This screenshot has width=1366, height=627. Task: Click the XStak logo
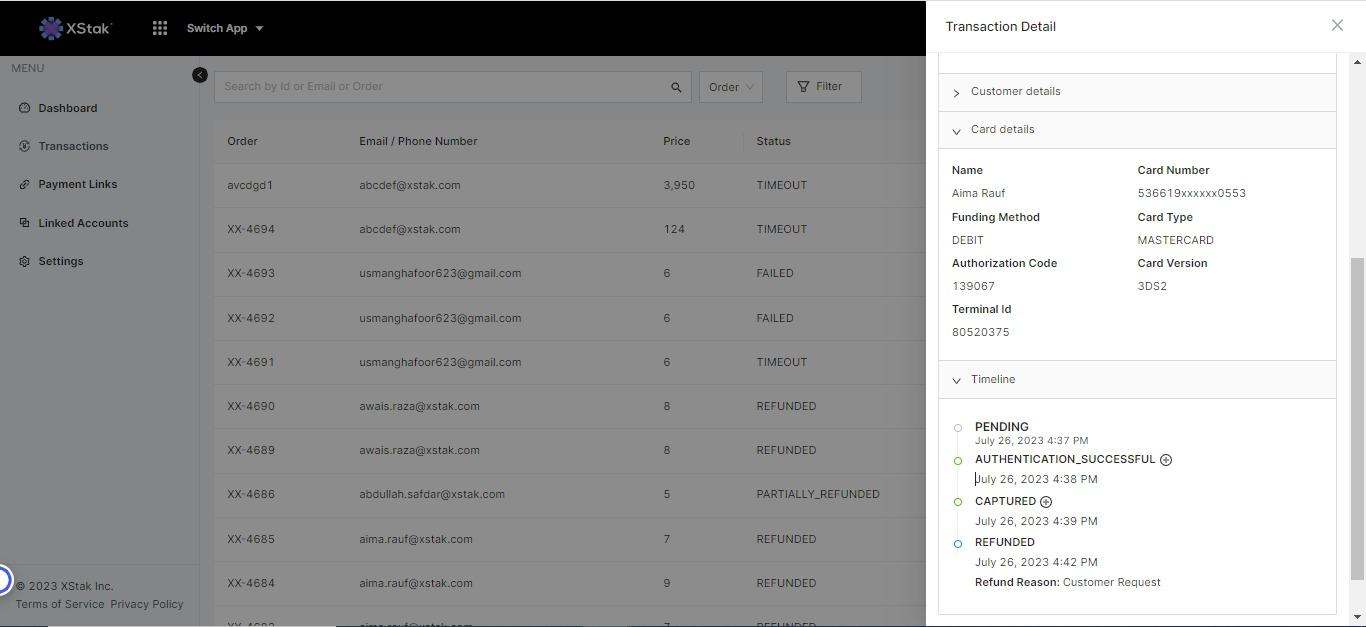point(75,28)
